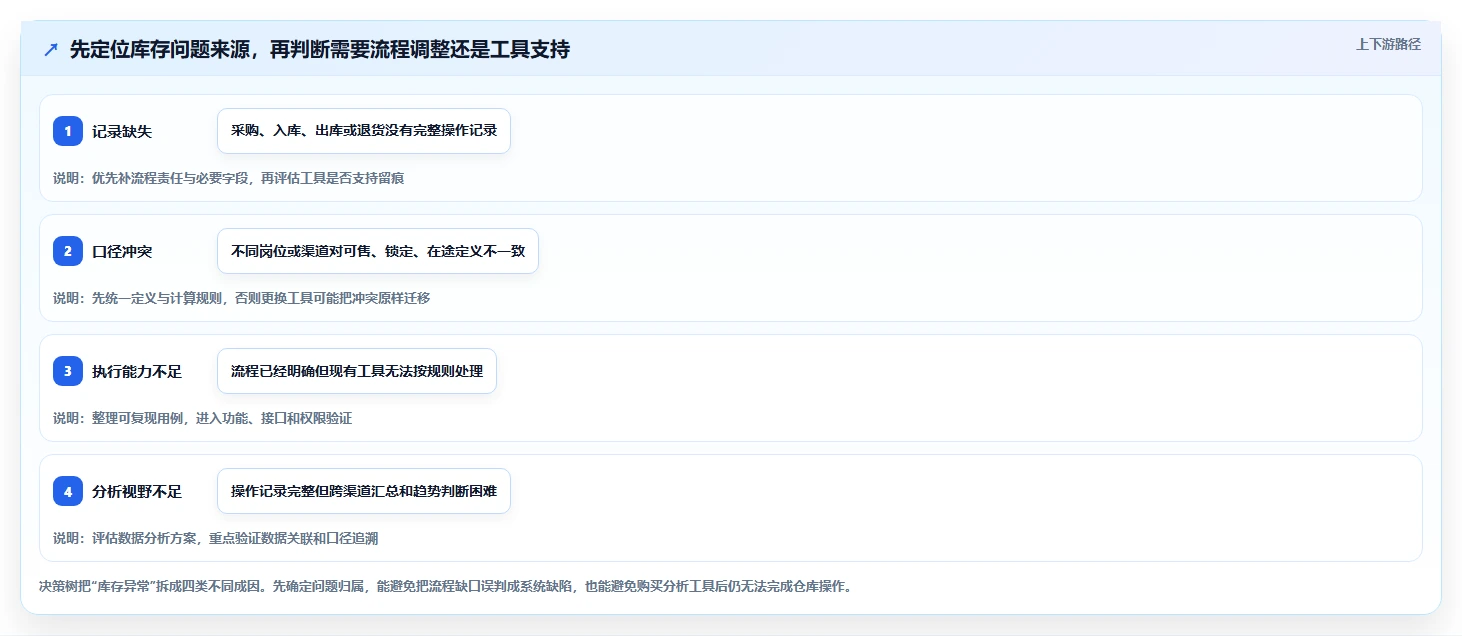Click the note 先统一定义与计算规则
The height and width of the screenshot is (636, 1462).
[x=241, y=298]
